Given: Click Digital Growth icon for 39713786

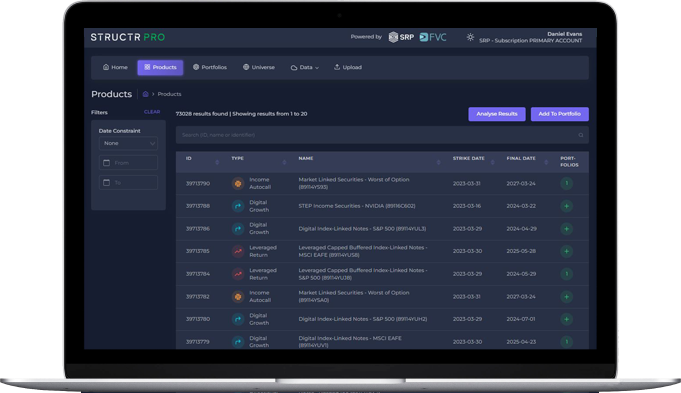Looking at the screenshot, I should coord(238,228).
